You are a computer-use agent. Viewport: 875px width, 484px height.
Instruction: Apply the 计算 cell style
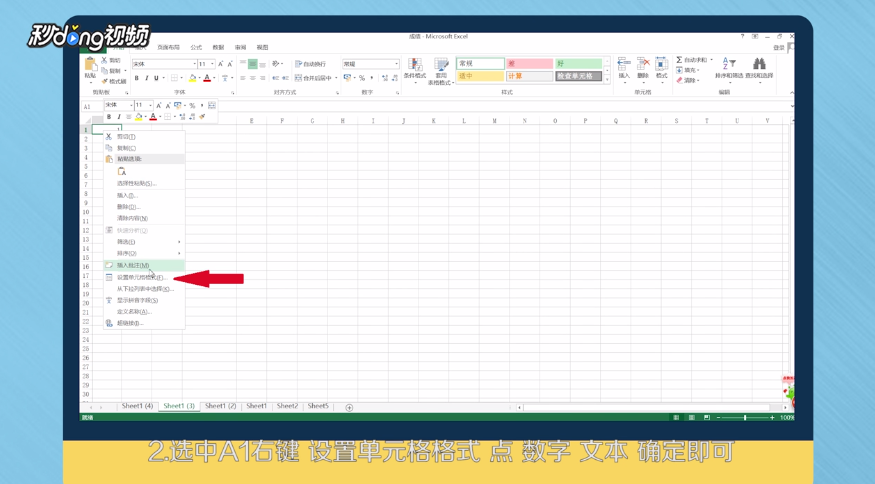pos(529,76)
